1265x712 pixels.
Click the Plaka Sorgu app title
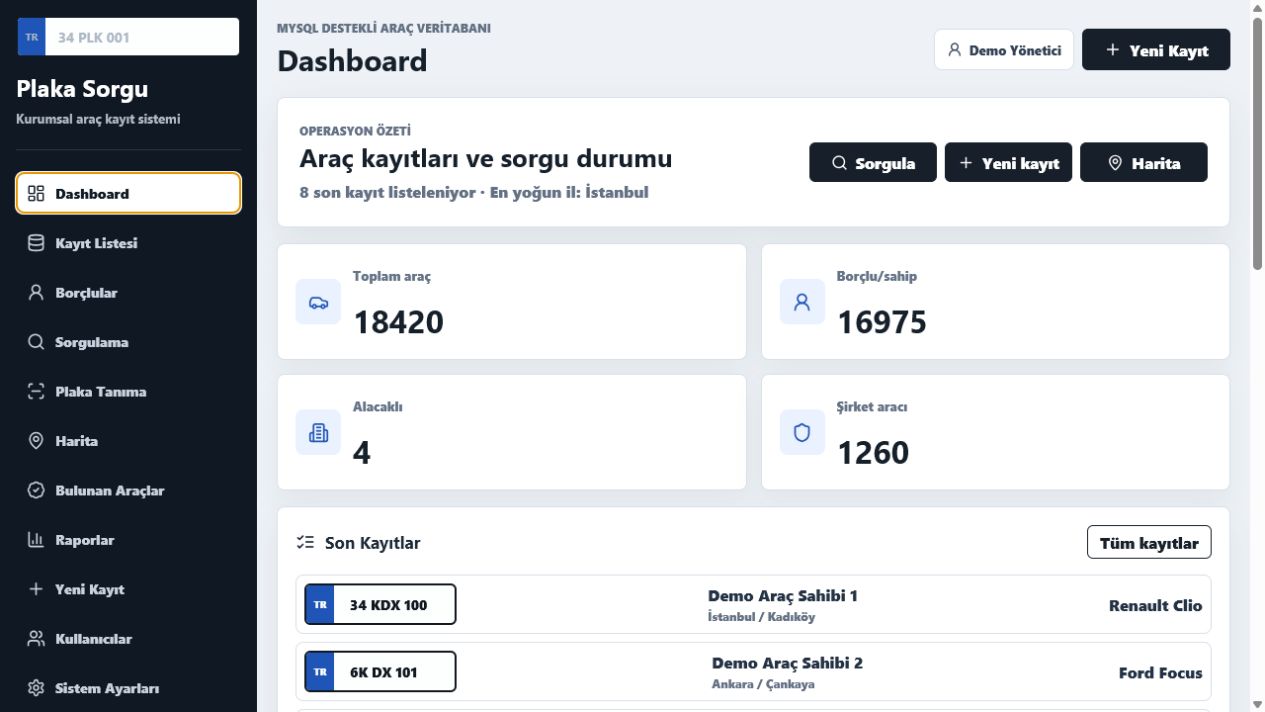[82, 89]
